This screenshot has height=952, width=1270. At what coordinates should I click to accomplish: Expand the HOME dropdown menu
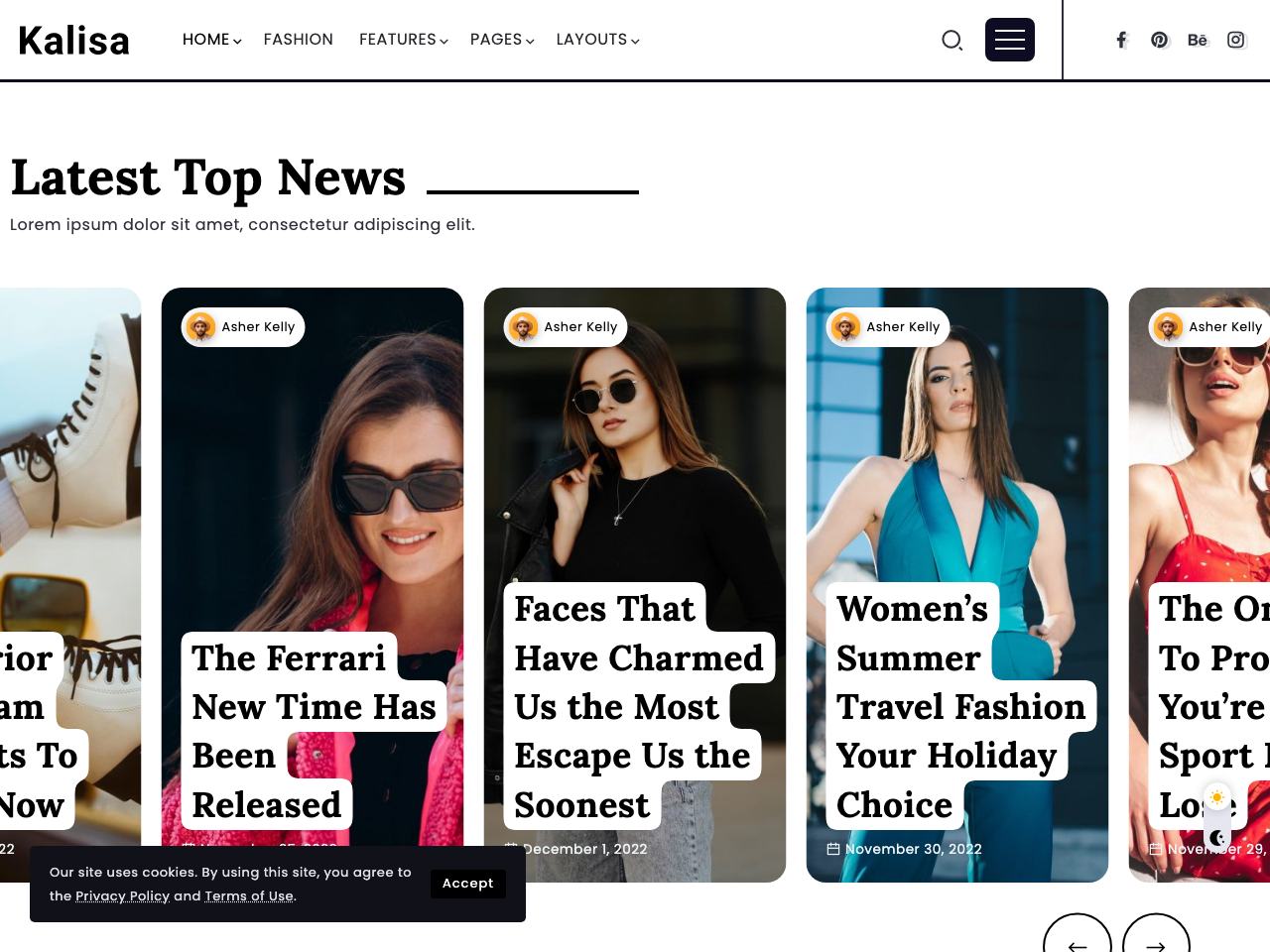pos(211,40)
